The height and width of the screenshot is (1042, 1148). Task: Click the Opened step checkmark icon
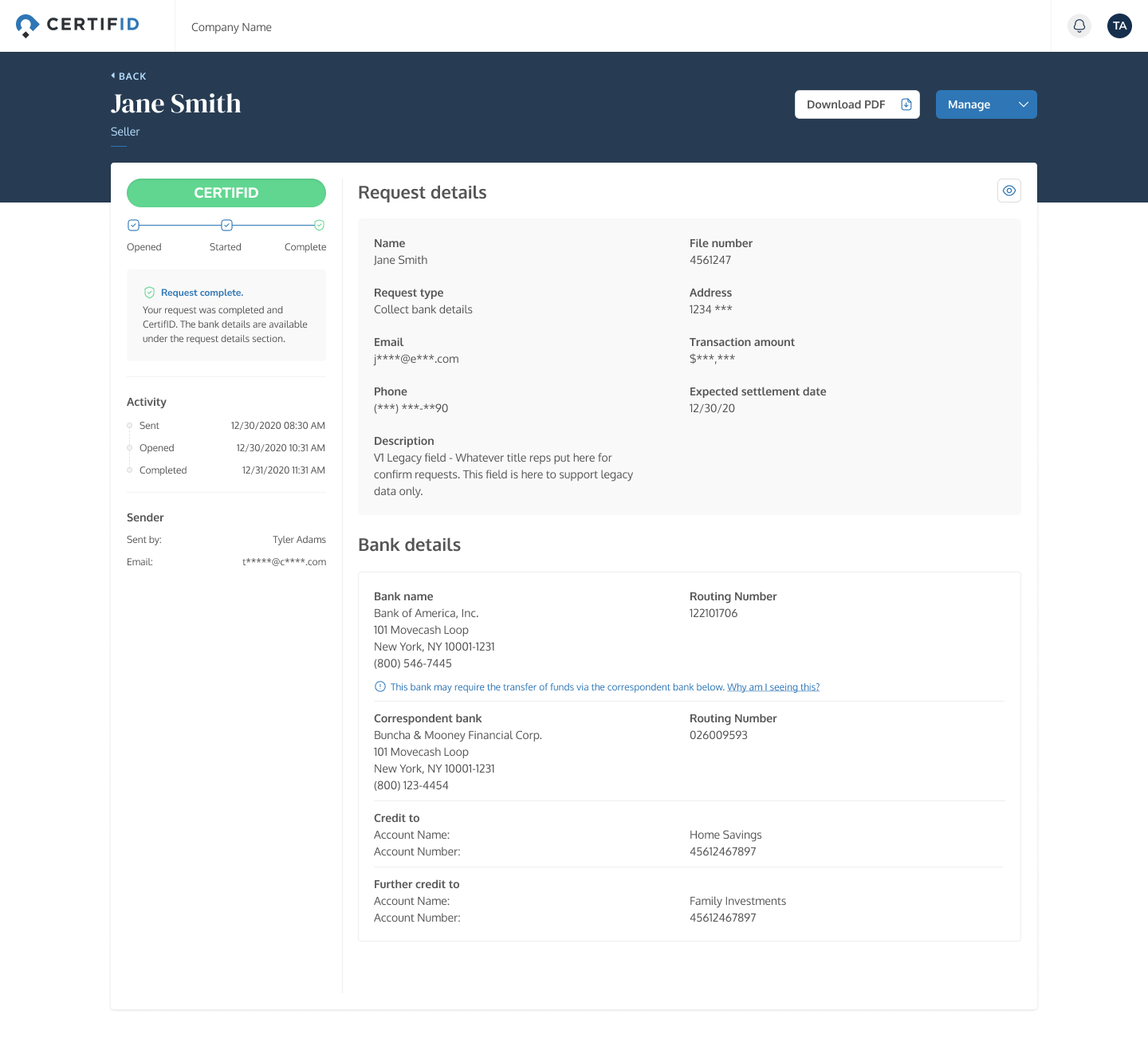click(x=133, y=225)
